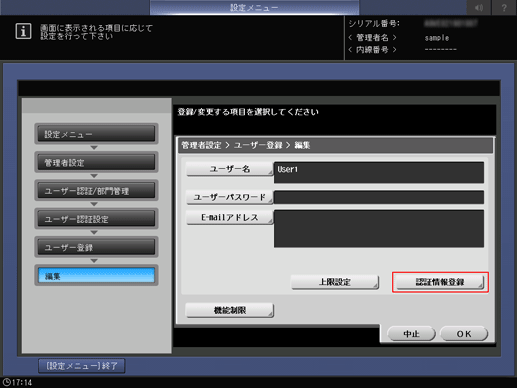Image resolution: width=517 pixels, height=388 pixels.
Task: Tap the speaker volume icon
Action: [479, 7]
